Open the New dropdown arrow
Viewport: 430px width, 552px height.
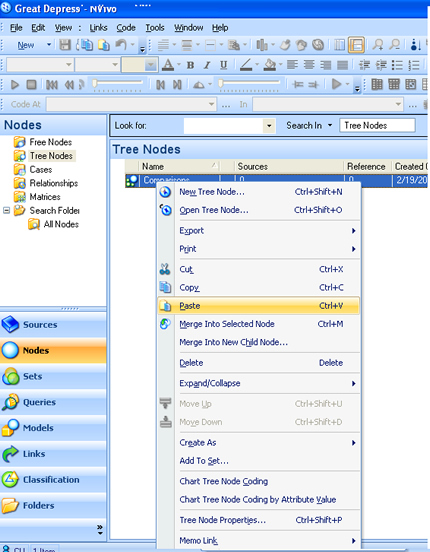coord(49,45)
